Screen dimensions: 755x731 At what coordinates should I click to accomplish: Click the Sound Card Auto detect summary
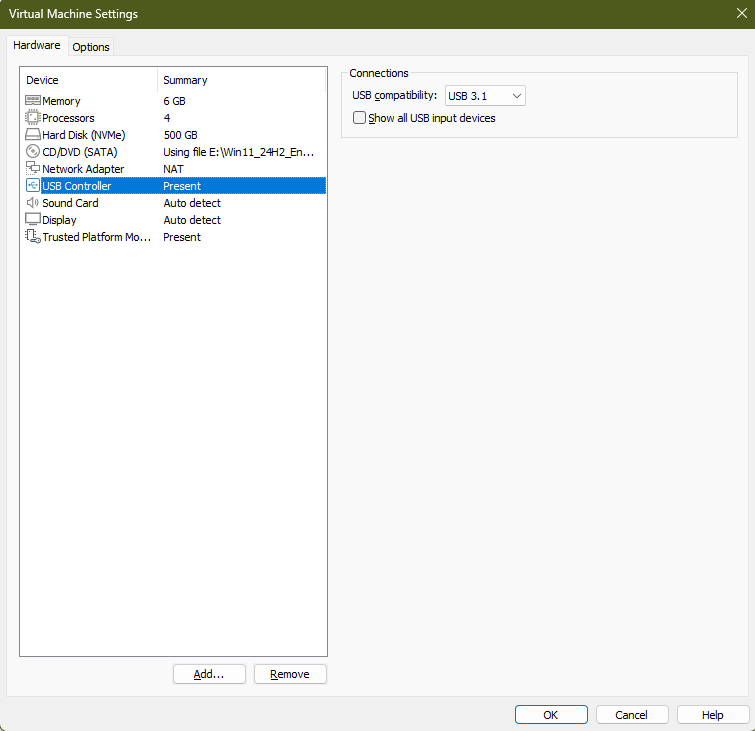pyautogui.click(x=192, y=203)
